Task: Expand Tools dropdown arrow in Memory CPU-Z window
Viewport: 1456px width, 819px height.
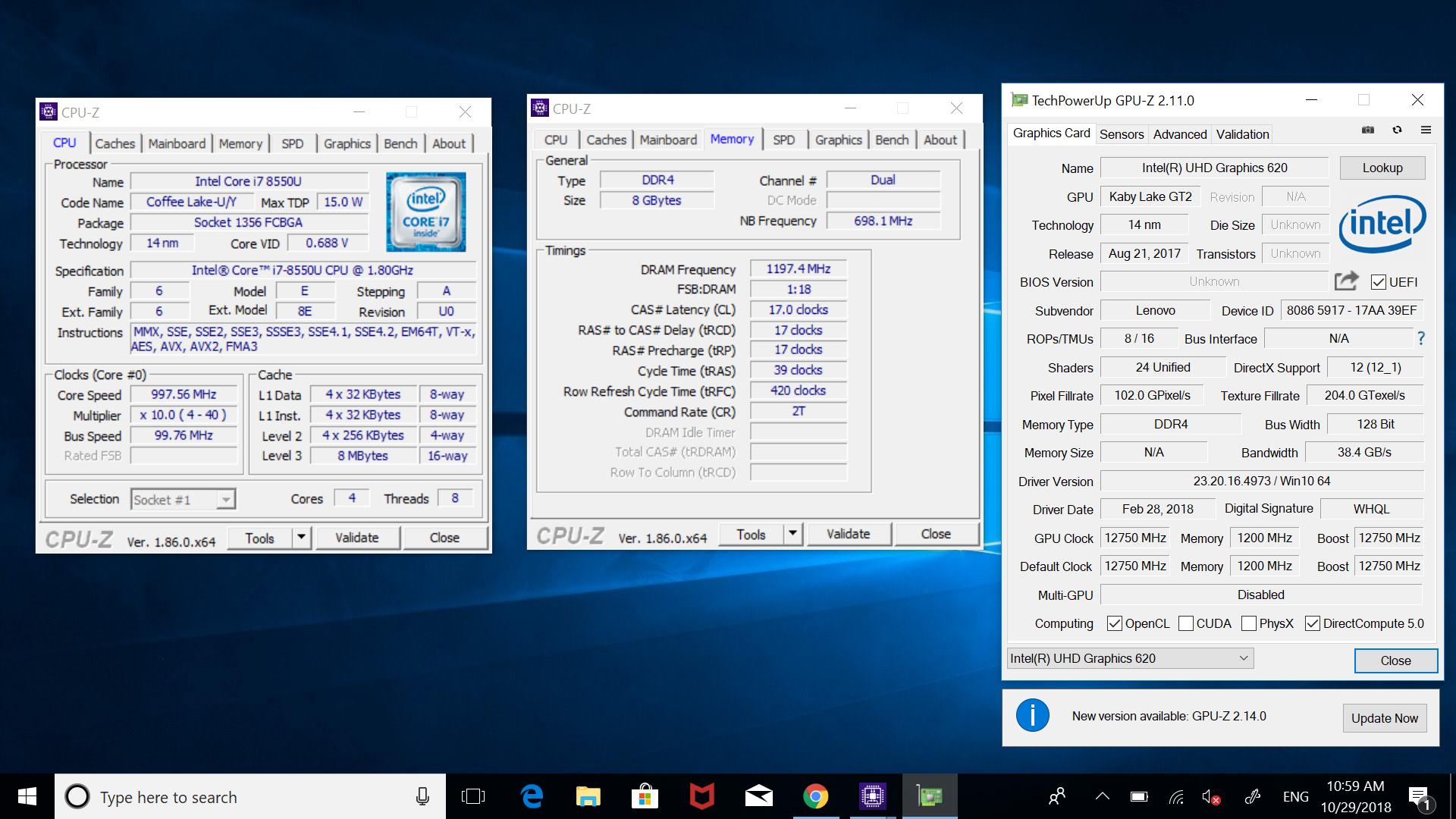Action: click(x=792, y=534)
